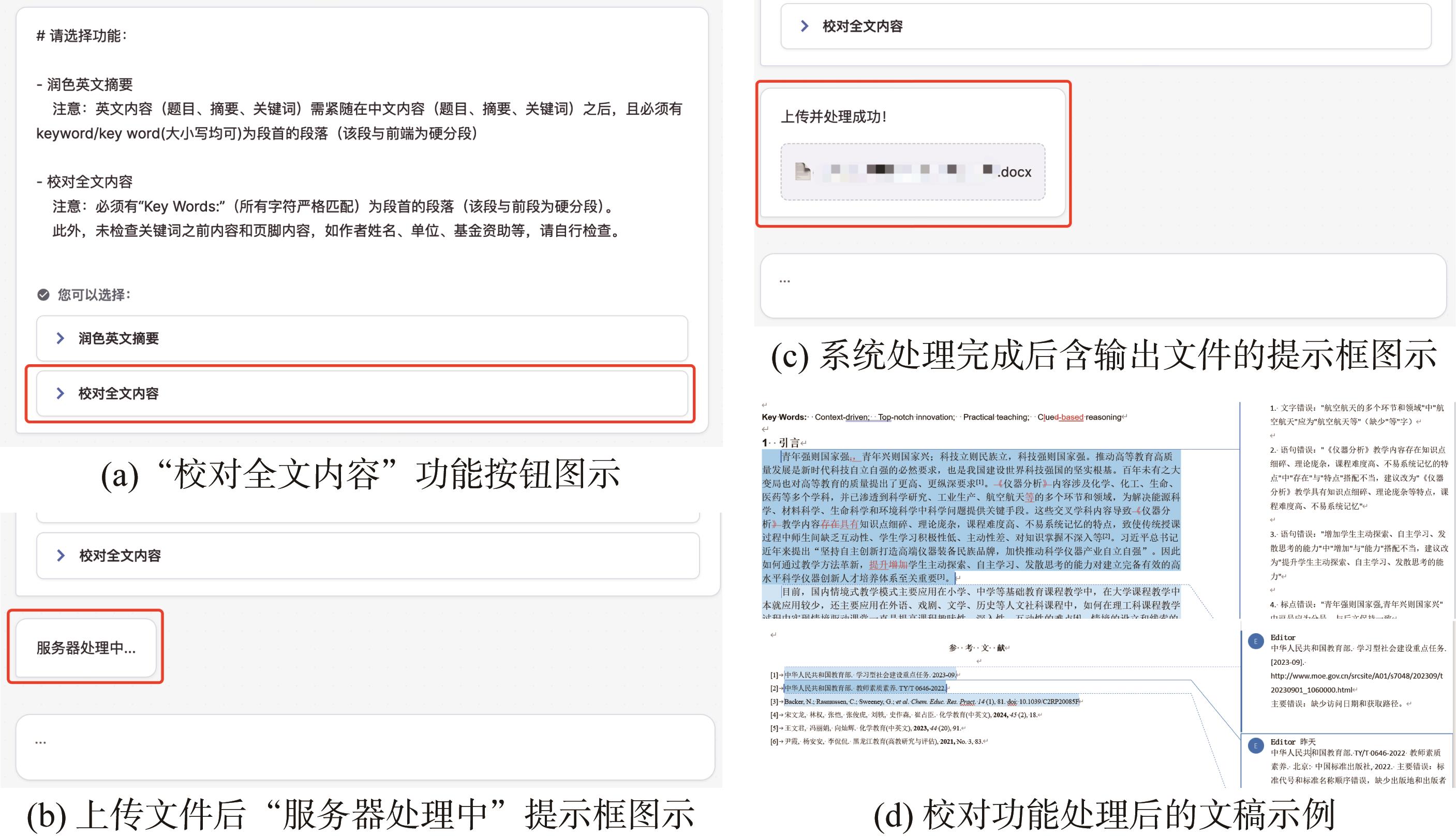Click the Editor avatar on the 昨天 comment

pyautogui.click(x=1255, y=745)
